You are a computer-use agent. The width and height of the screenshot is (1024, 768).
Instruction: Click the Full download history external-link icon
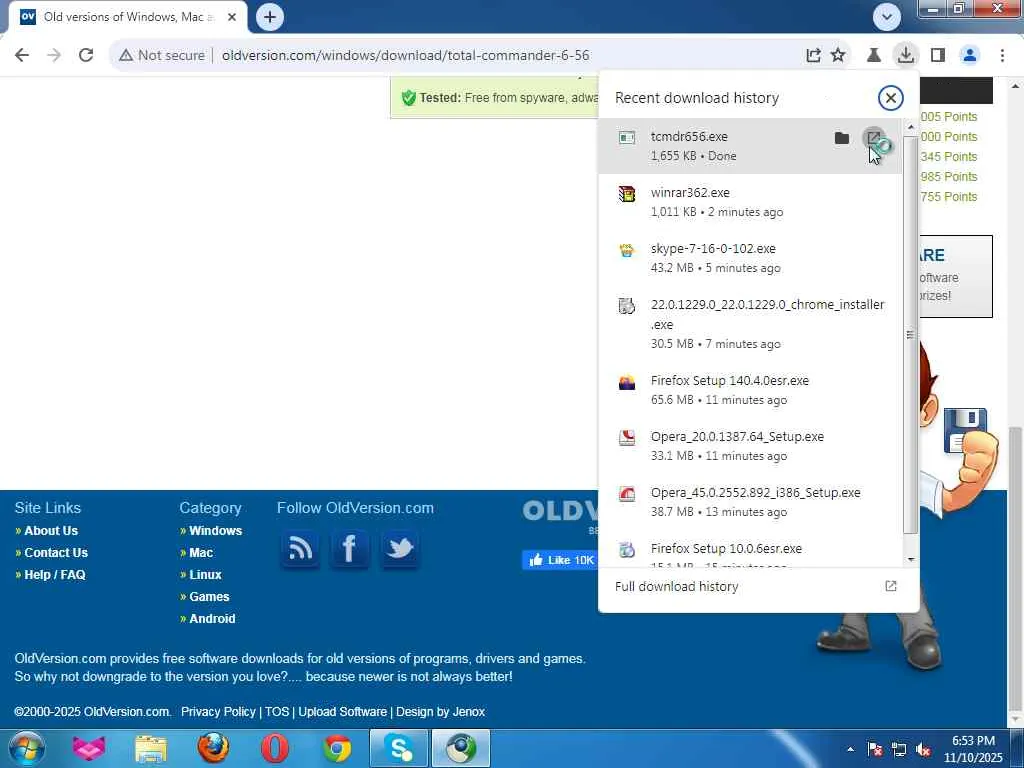tap(890, 586)
